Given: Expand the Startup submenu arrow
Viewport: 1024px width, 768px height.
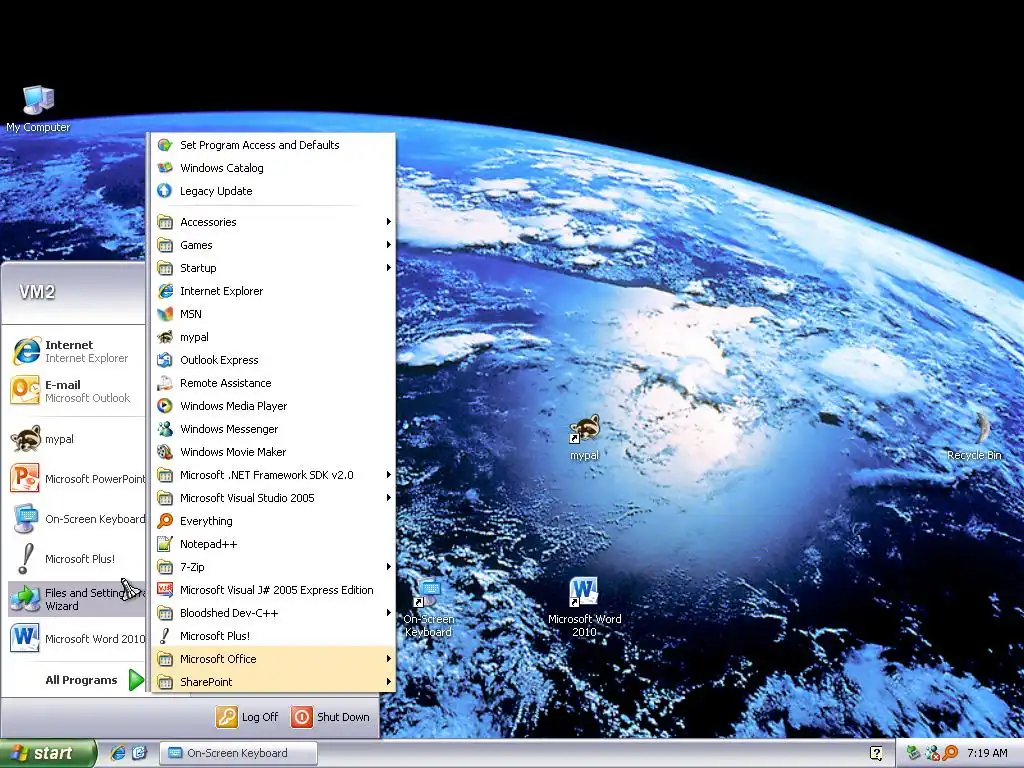Looking at the screenshot, I should coord(389,268).
